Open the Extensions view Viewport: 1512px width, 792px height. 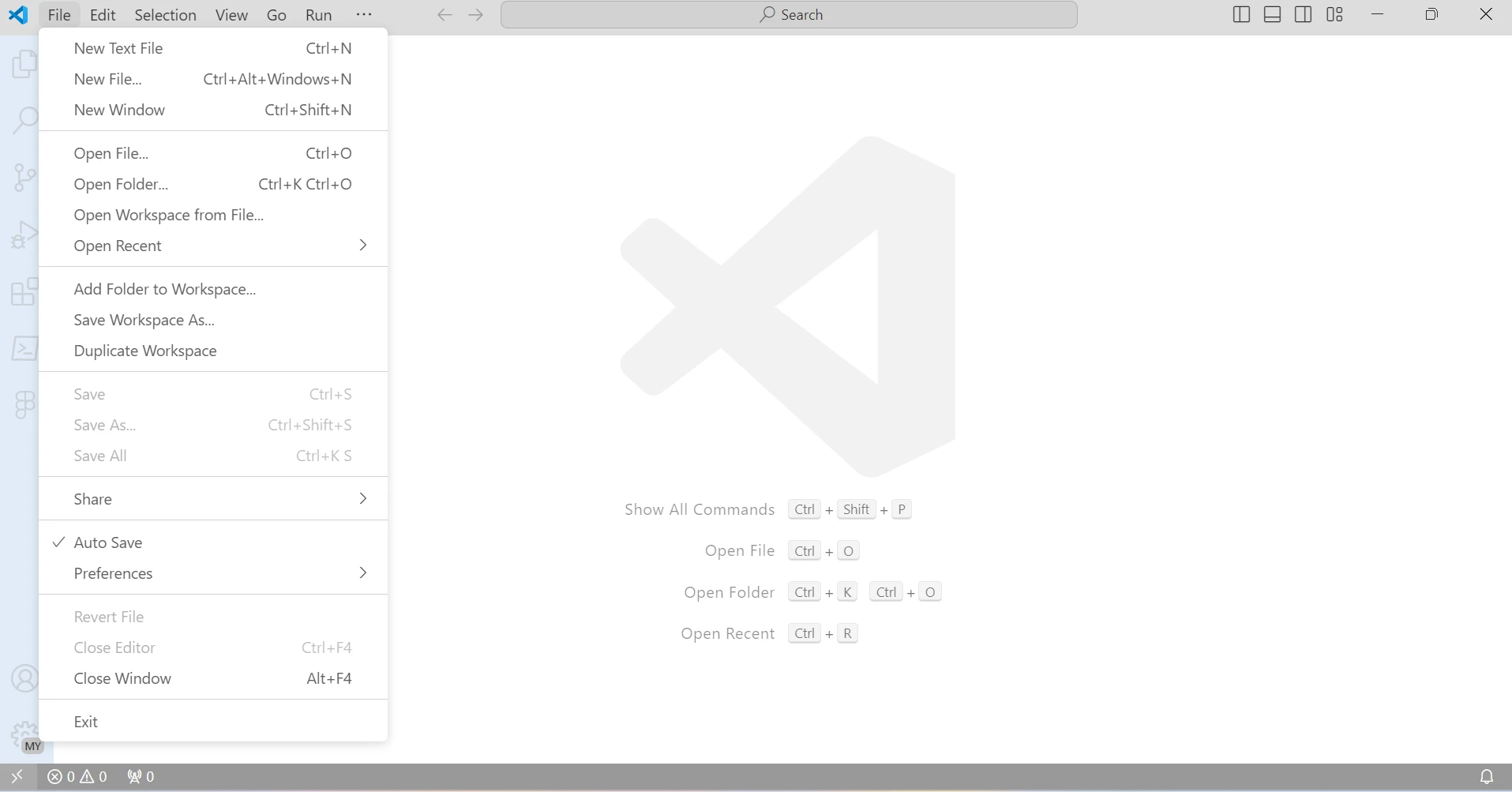[x=24, y=291]
